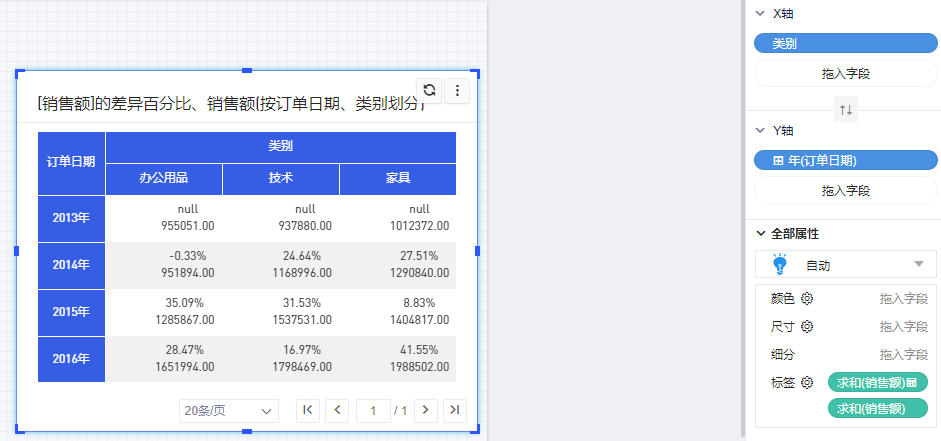
Task: Open the 20条/页 page size dropdown
Action: tap(228, 411)
